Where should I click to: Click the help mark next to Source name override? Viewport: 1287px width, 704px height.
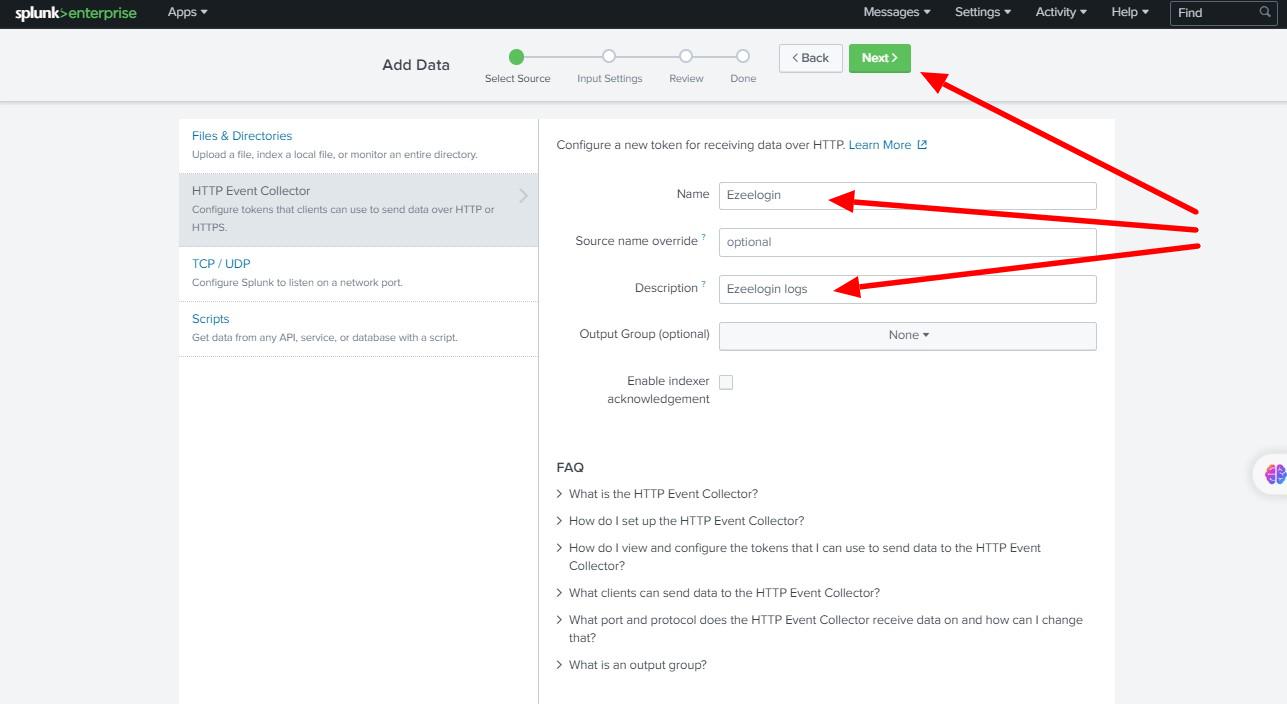point(704,237)
